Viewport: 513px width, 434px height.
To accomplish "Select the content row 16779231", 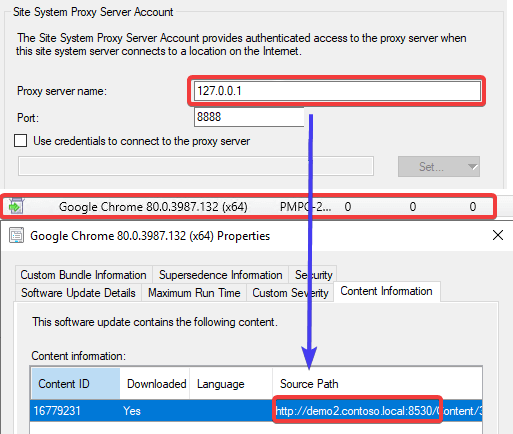I will [256, 411].
